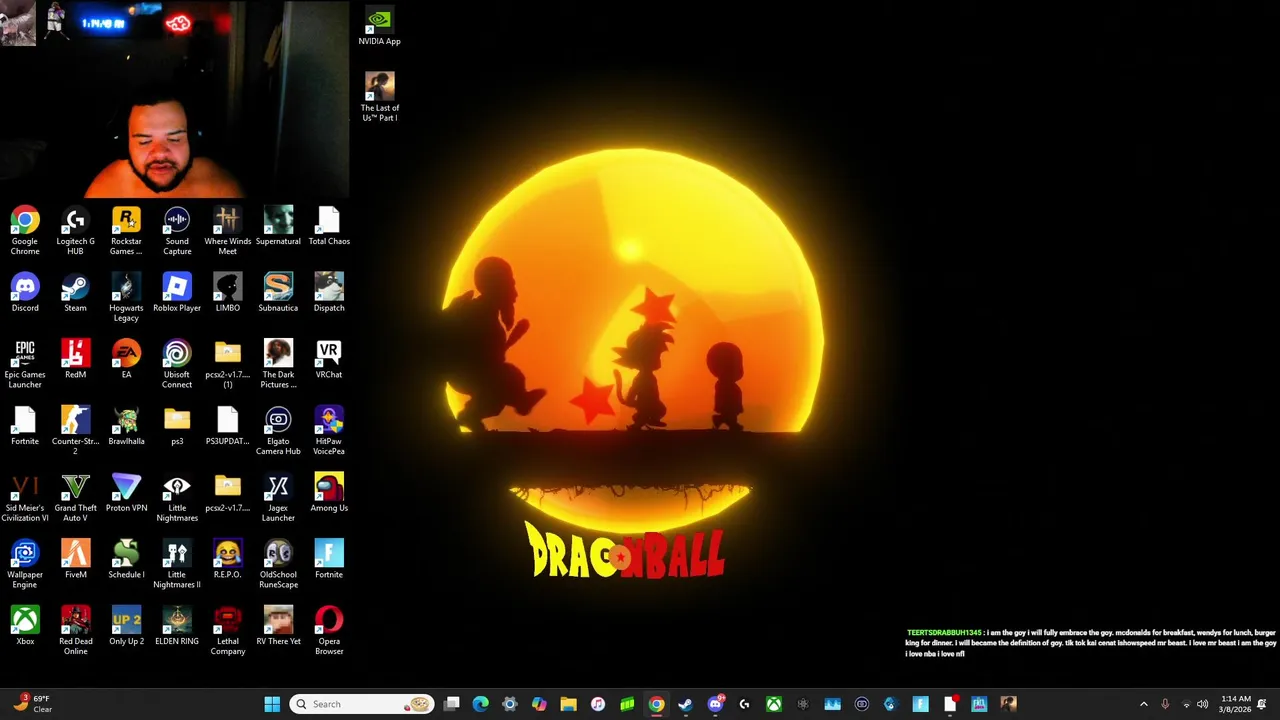Select the Hogwarts Legacy shortcut

pyautogui.click(x=126, y=298)
